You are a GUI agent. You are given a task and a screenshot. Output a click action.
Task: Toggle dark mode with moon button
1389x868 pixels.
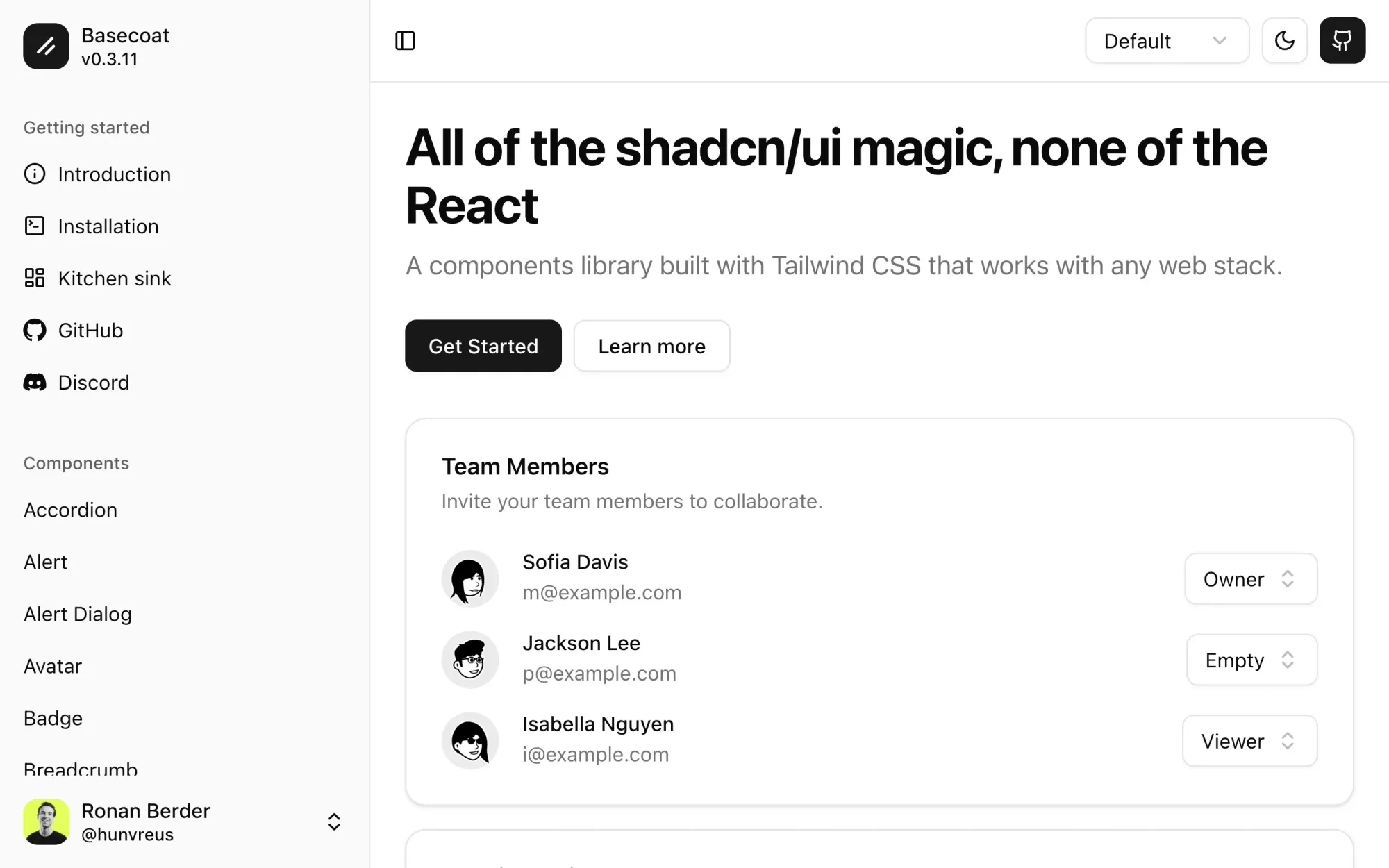[x=1284, y=41]
